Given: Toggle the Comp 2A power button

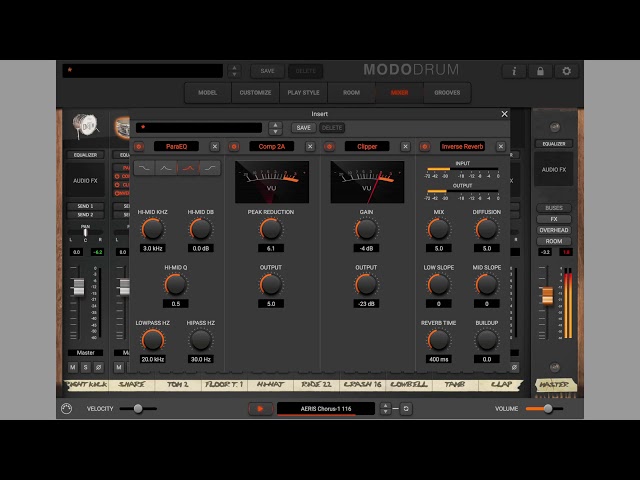Looking at the screenshot, I should 234,147.
